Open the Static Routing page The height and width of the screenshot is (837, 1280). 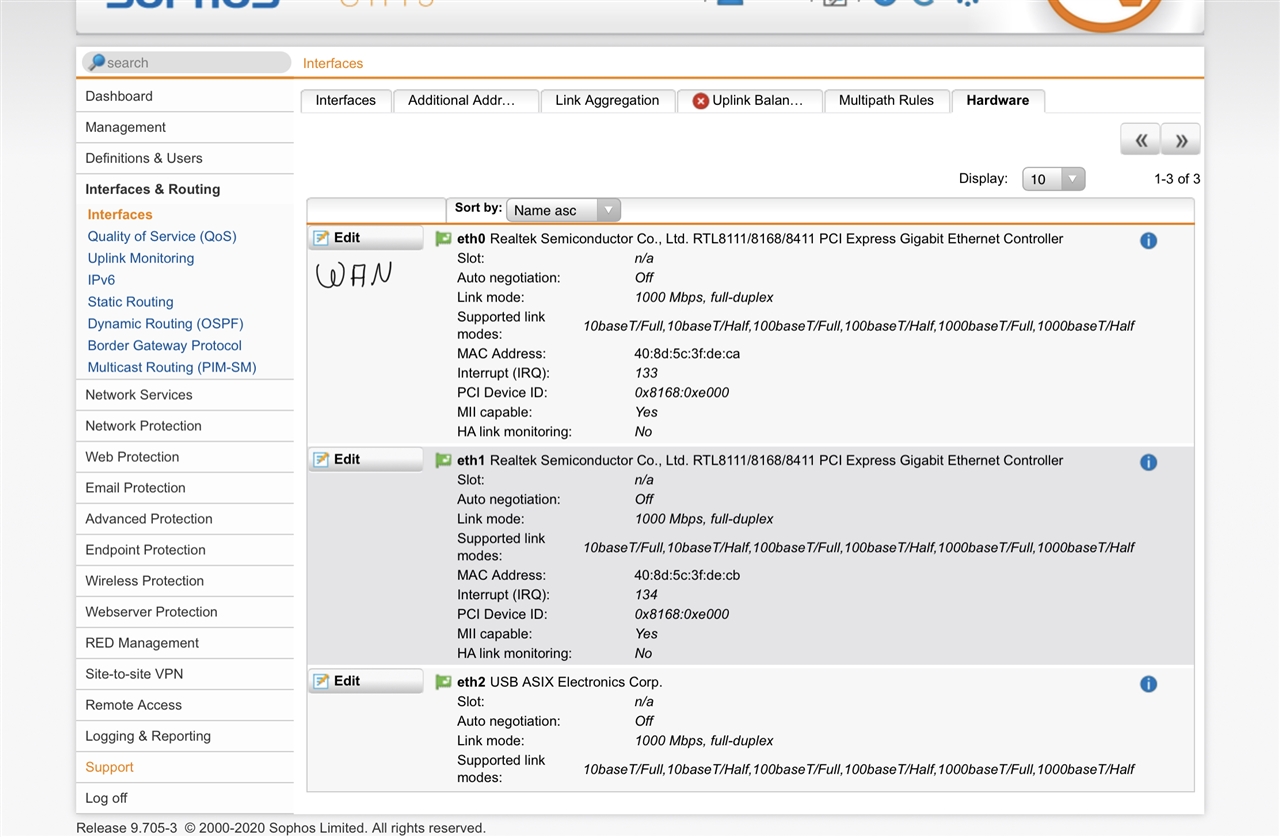coord(130,302)
